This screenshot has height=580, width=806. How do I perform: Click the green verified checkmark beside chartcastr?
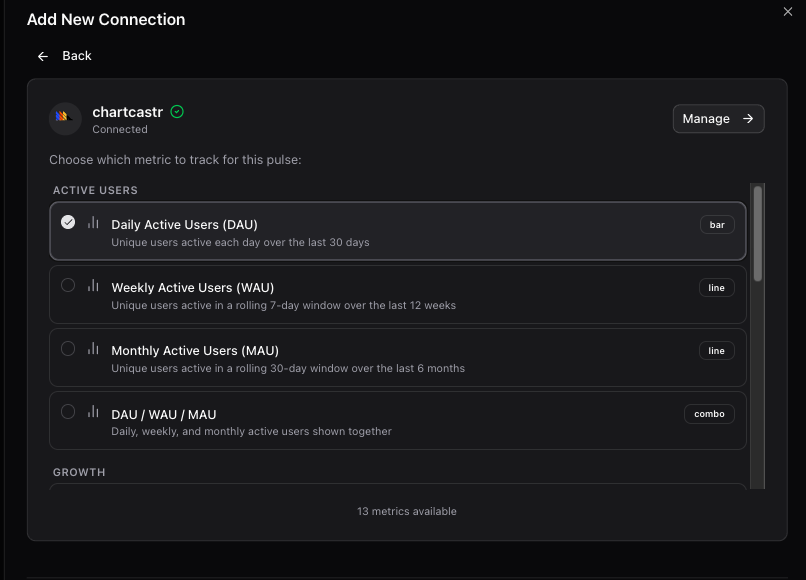pyautogui.click(x=177, y=112)
